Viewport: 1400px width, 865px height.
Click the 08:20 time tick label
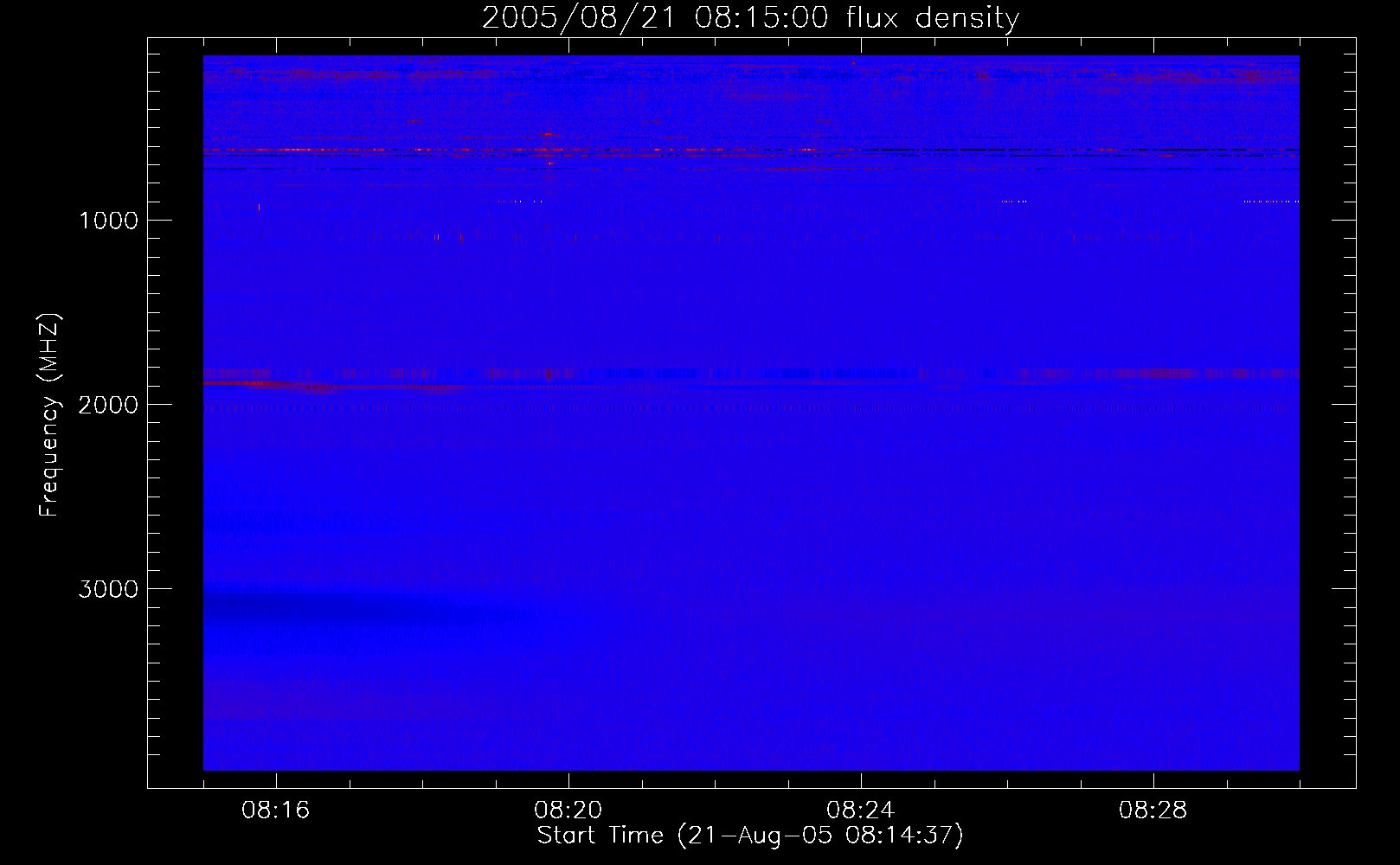(568, 811)
